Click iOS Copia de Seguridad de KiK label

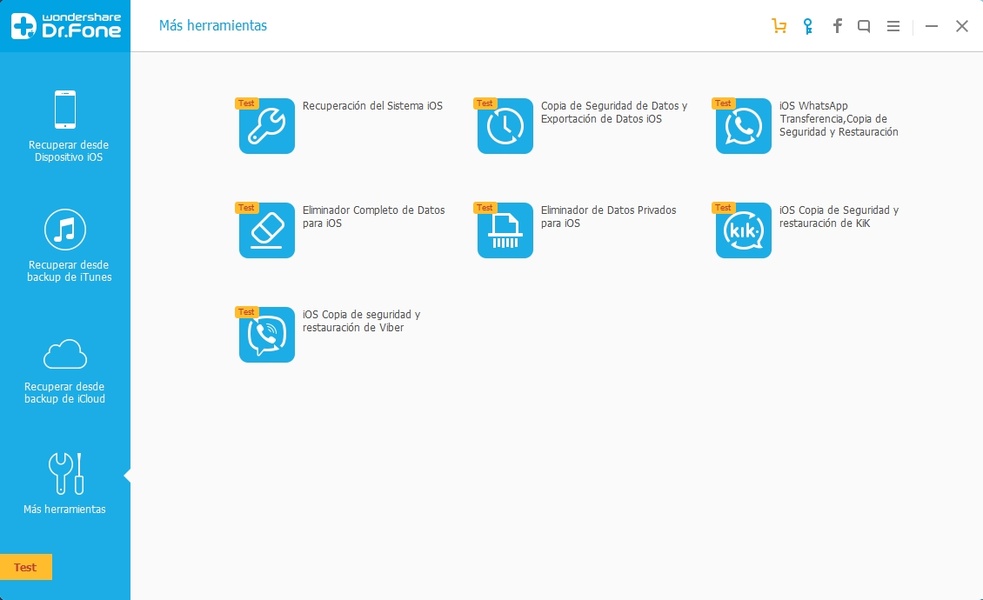(839, 216)
